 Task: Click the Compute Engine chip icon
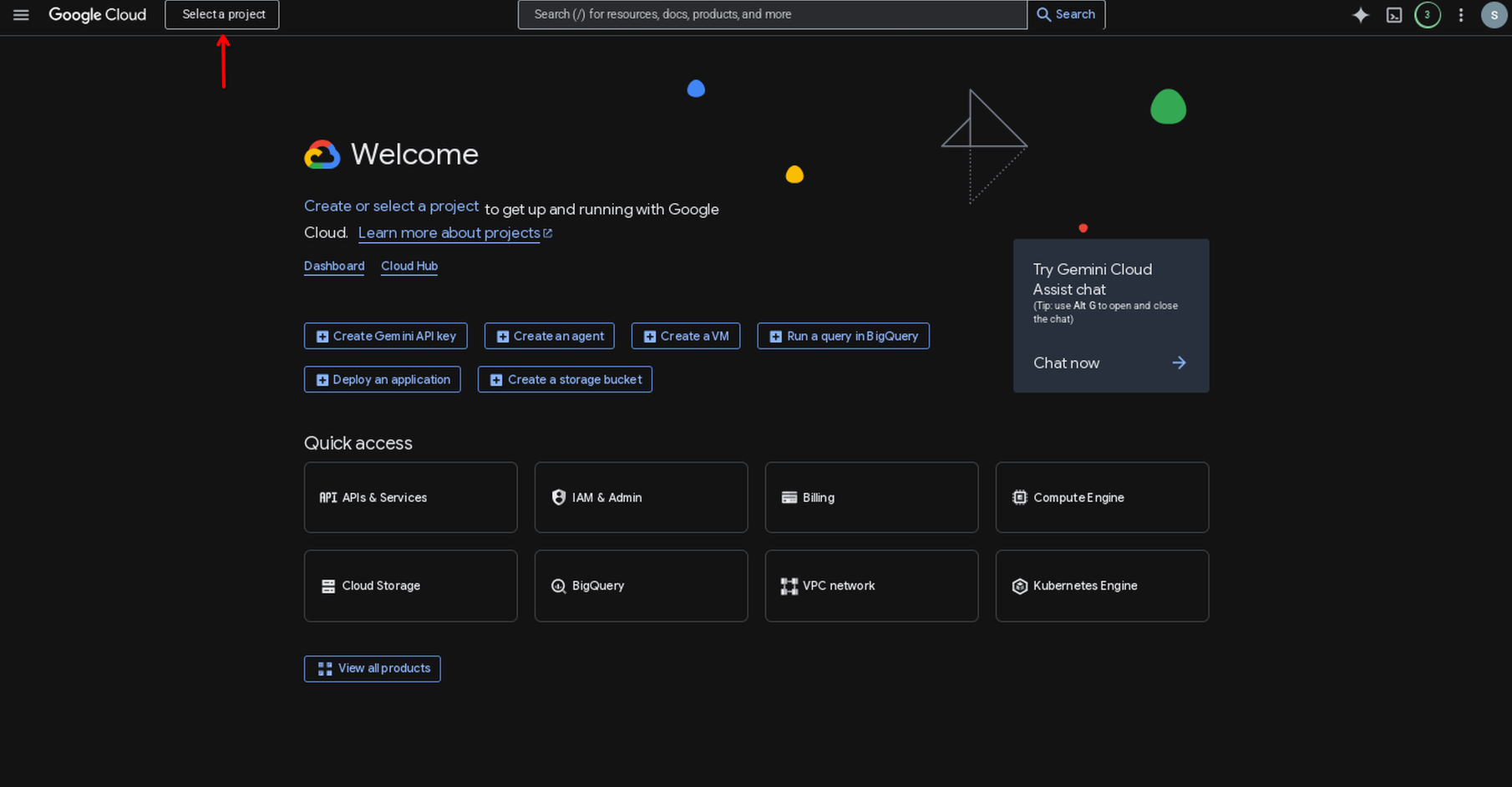tap(1020, 497)
